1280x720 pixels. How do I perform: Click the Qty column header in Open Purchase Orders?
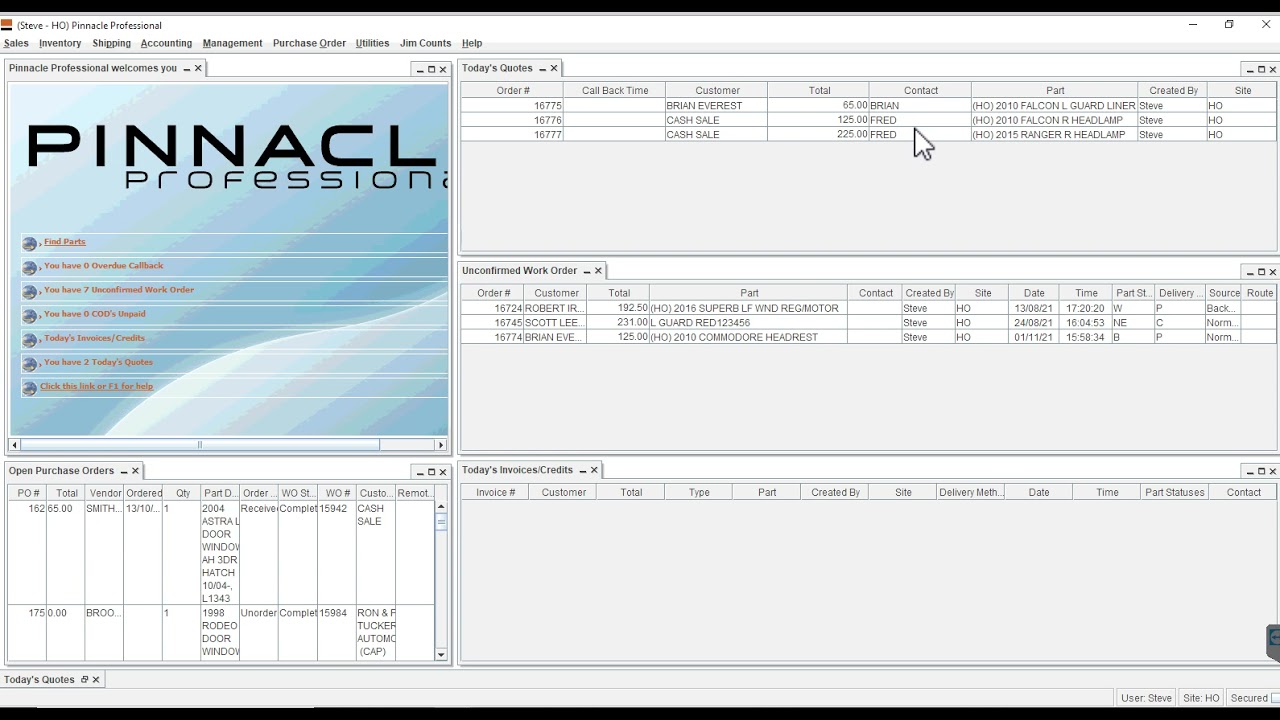tap(183, 493)
